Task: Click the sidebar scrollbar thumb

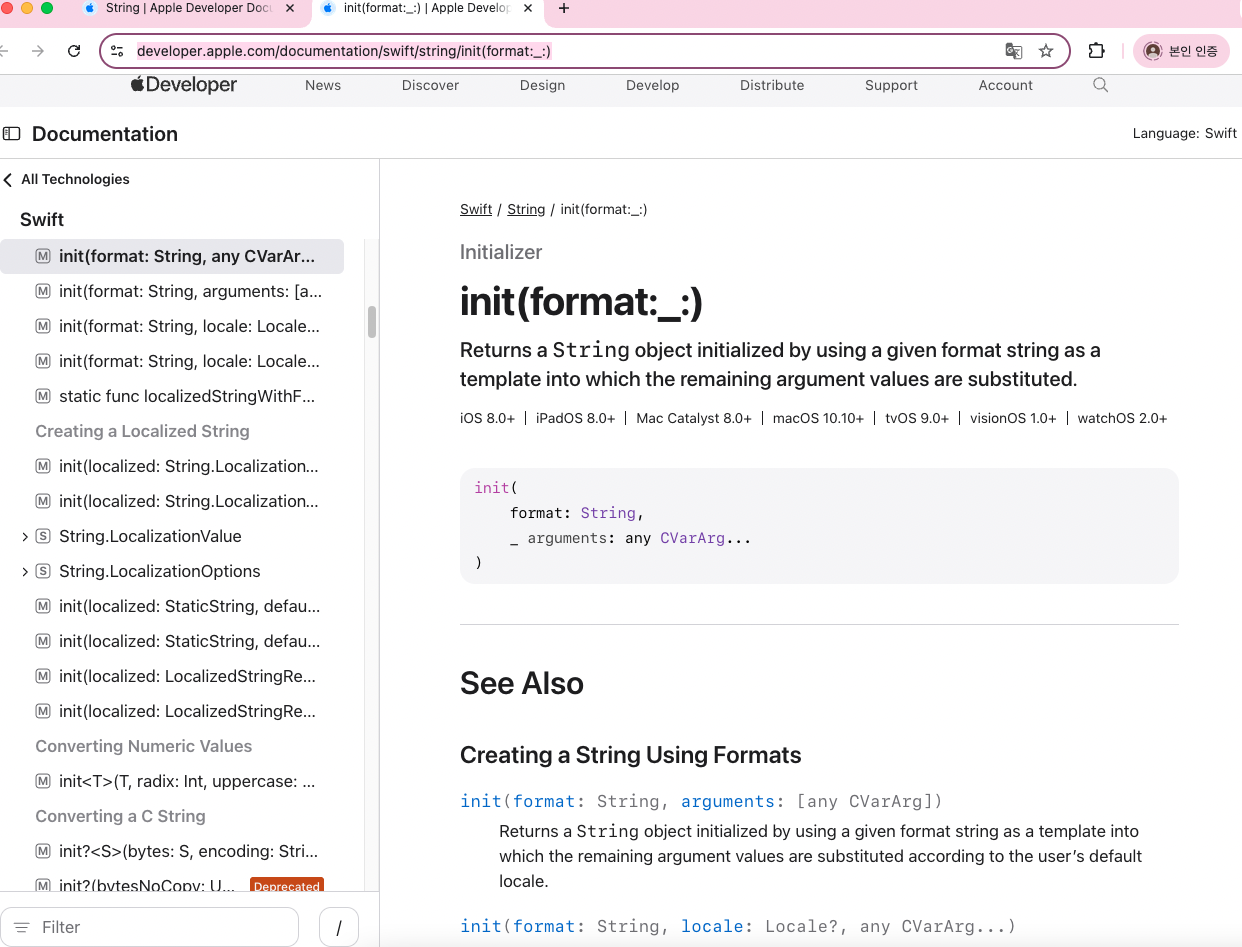Action: click(372, 322)
